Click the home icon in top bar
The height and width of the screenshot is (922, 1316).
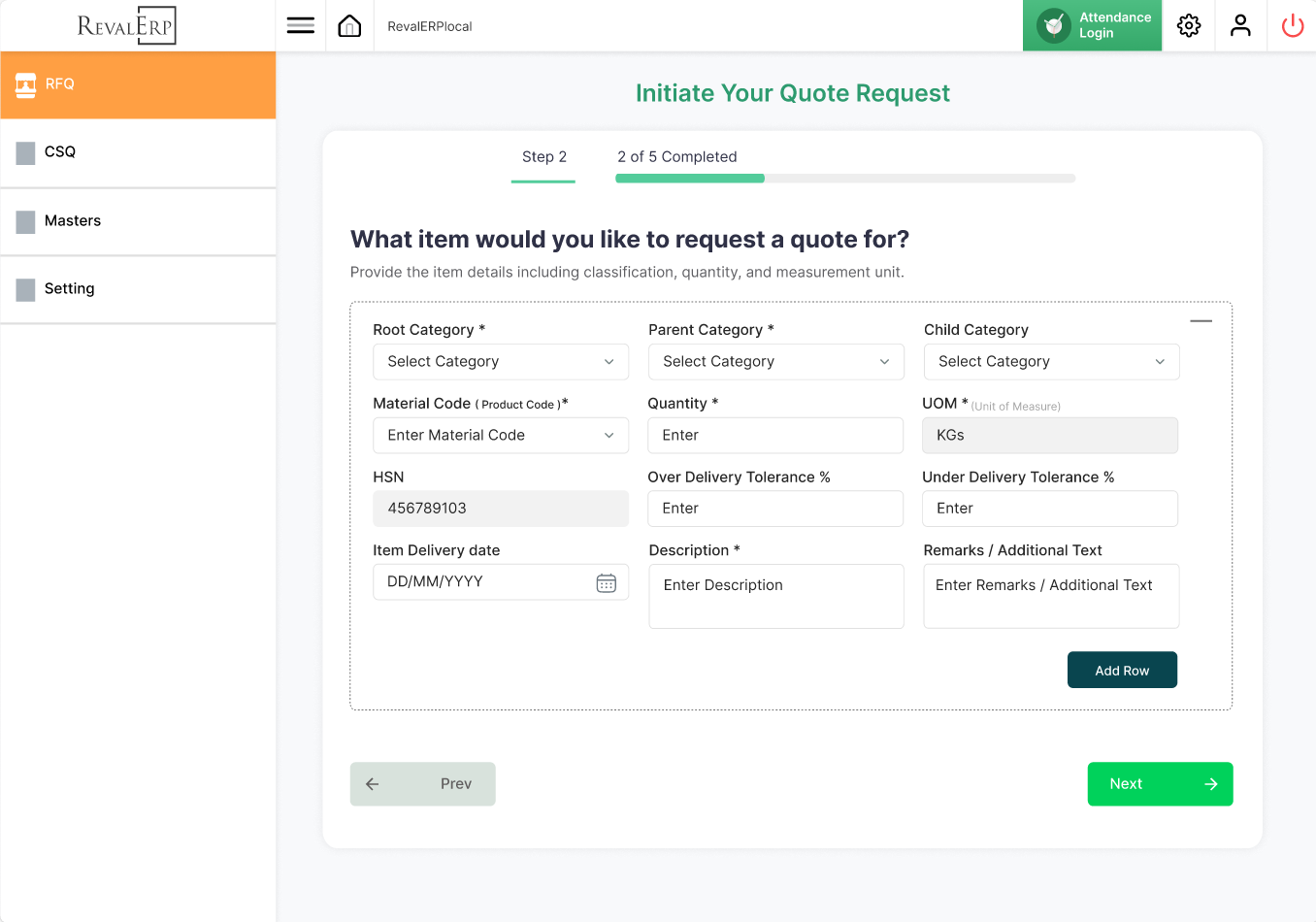tap(349, 26)
